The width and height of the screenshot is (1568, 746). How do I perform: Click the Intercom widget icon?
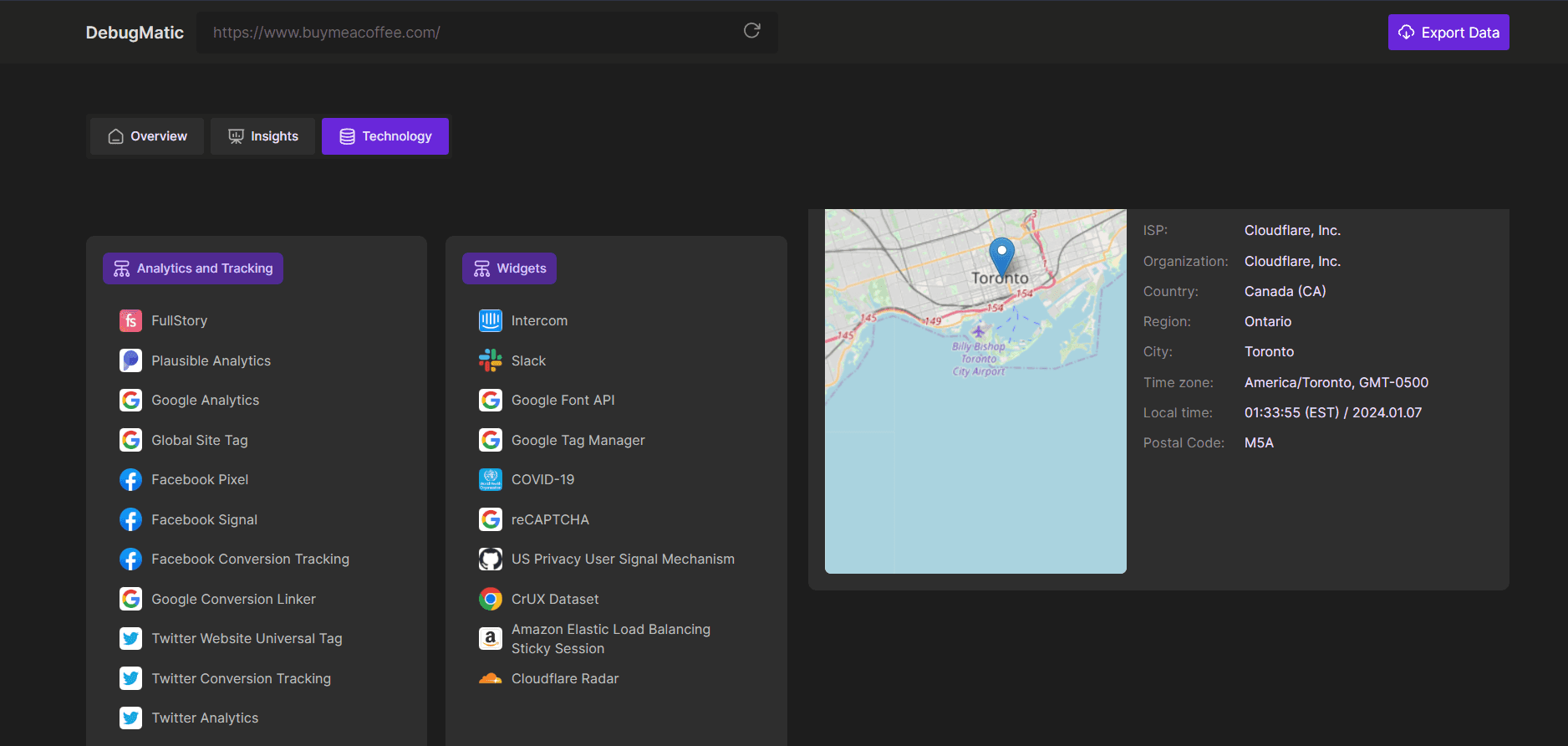[x=491, y=320]
